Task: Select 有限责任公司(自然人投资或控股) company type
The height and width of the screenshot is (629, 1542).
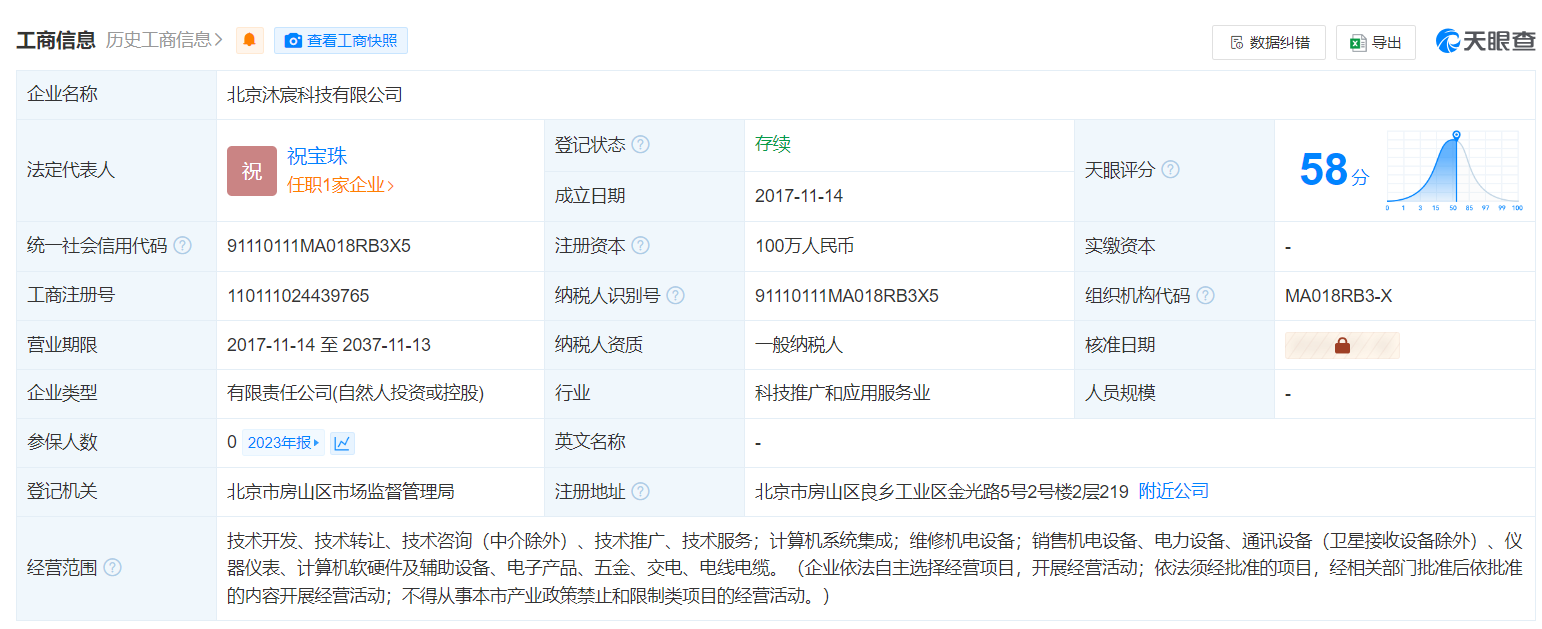Action: (355, 393)
